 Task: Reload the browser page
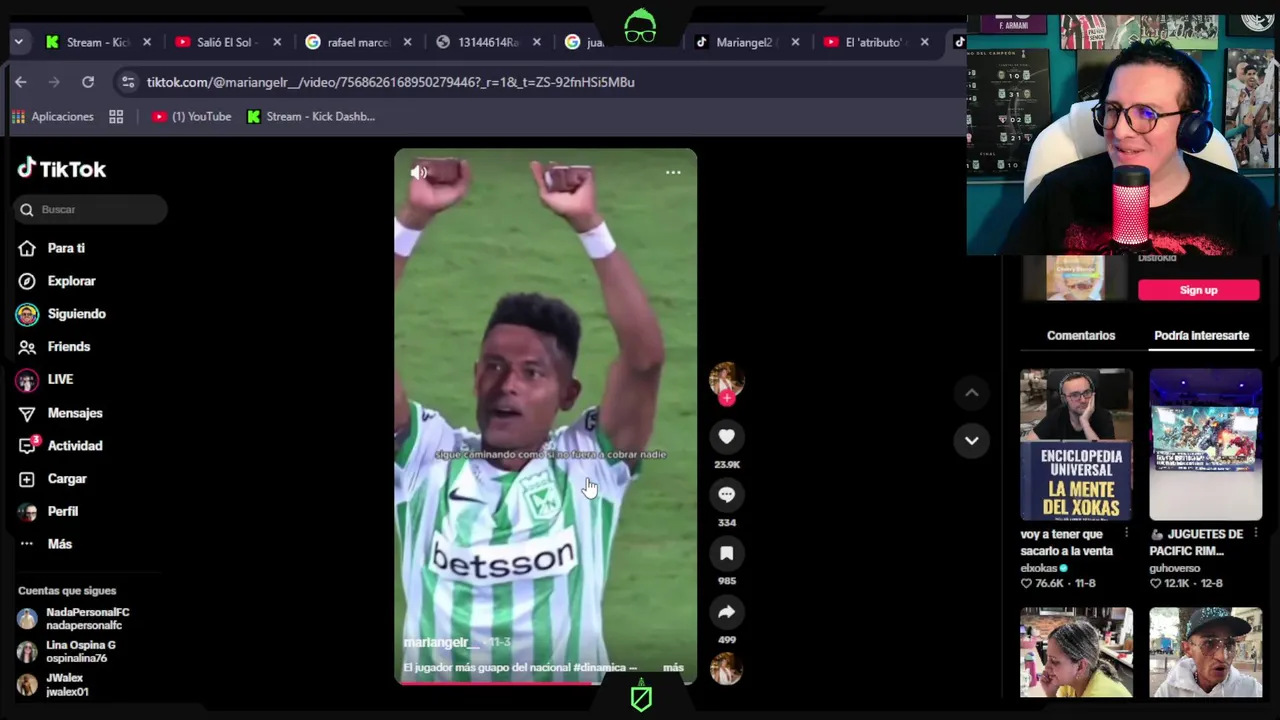88,82
